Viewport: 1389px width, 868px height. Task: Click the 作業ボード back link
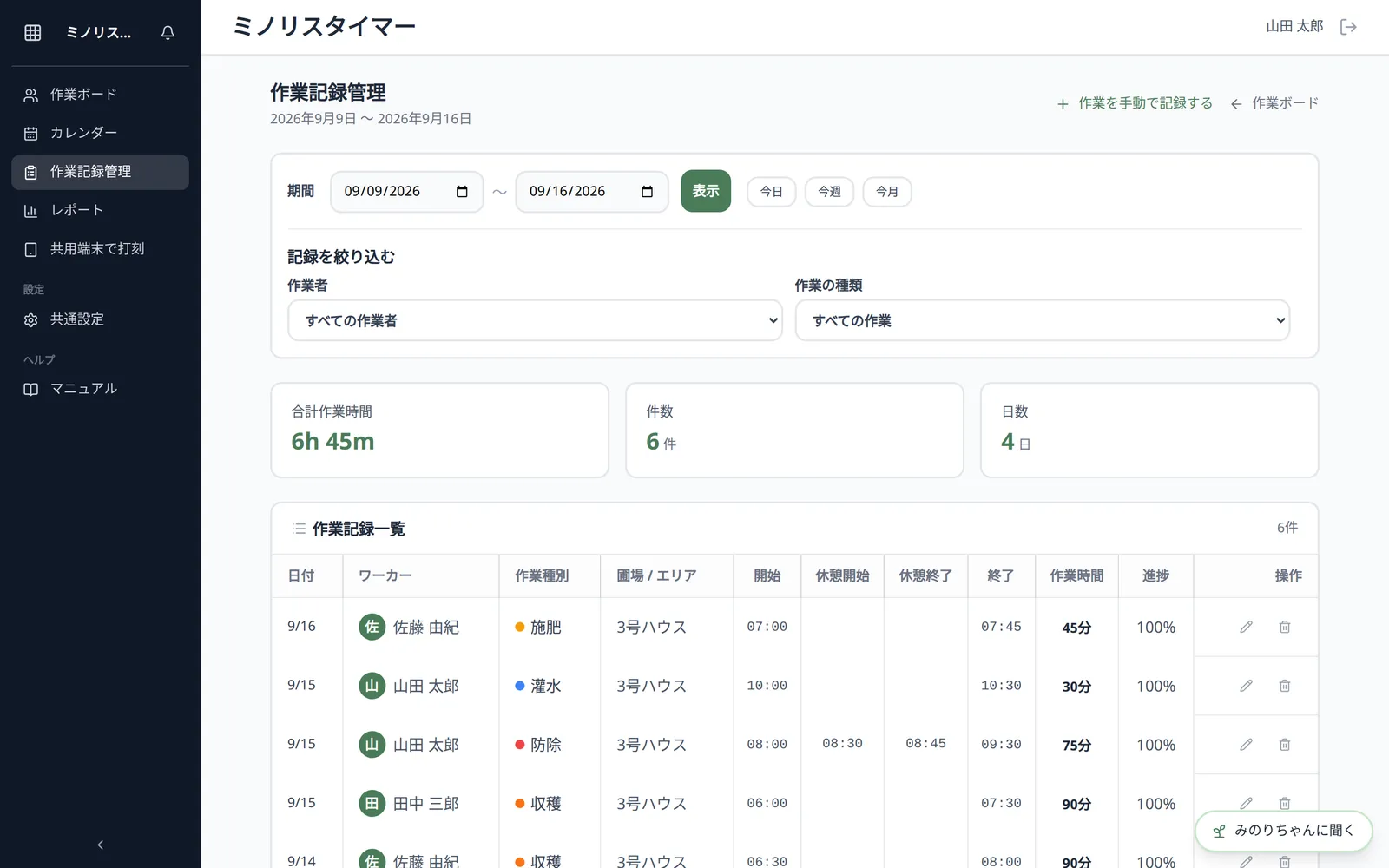(1274, 103)
